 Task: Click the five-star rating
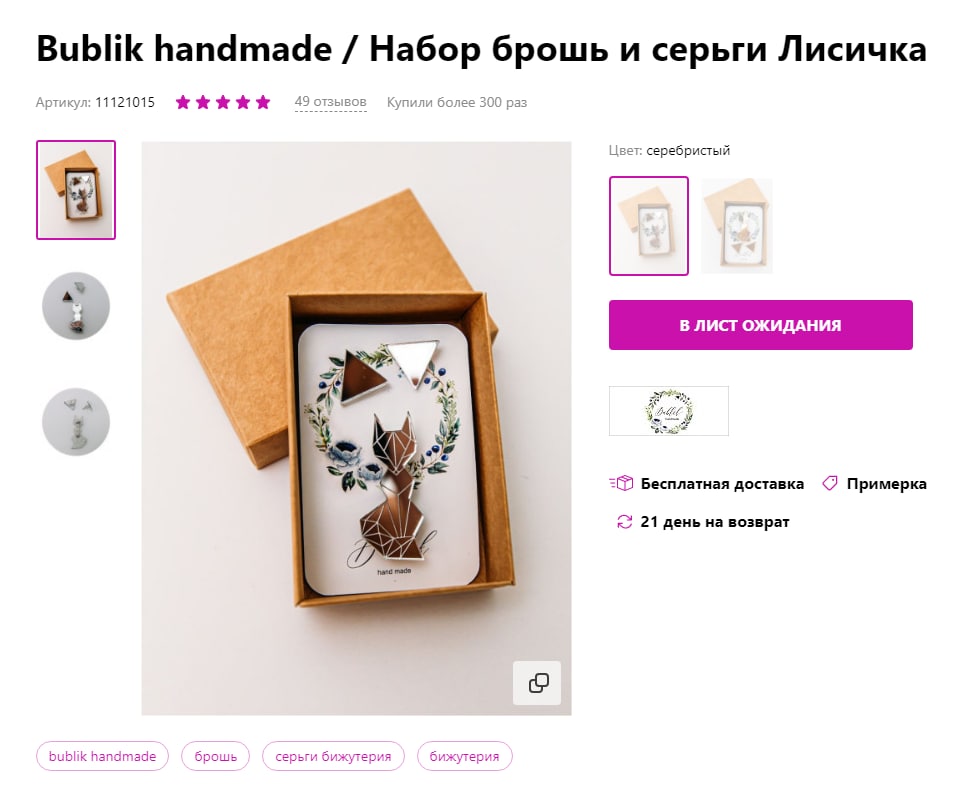coord(223,102)
